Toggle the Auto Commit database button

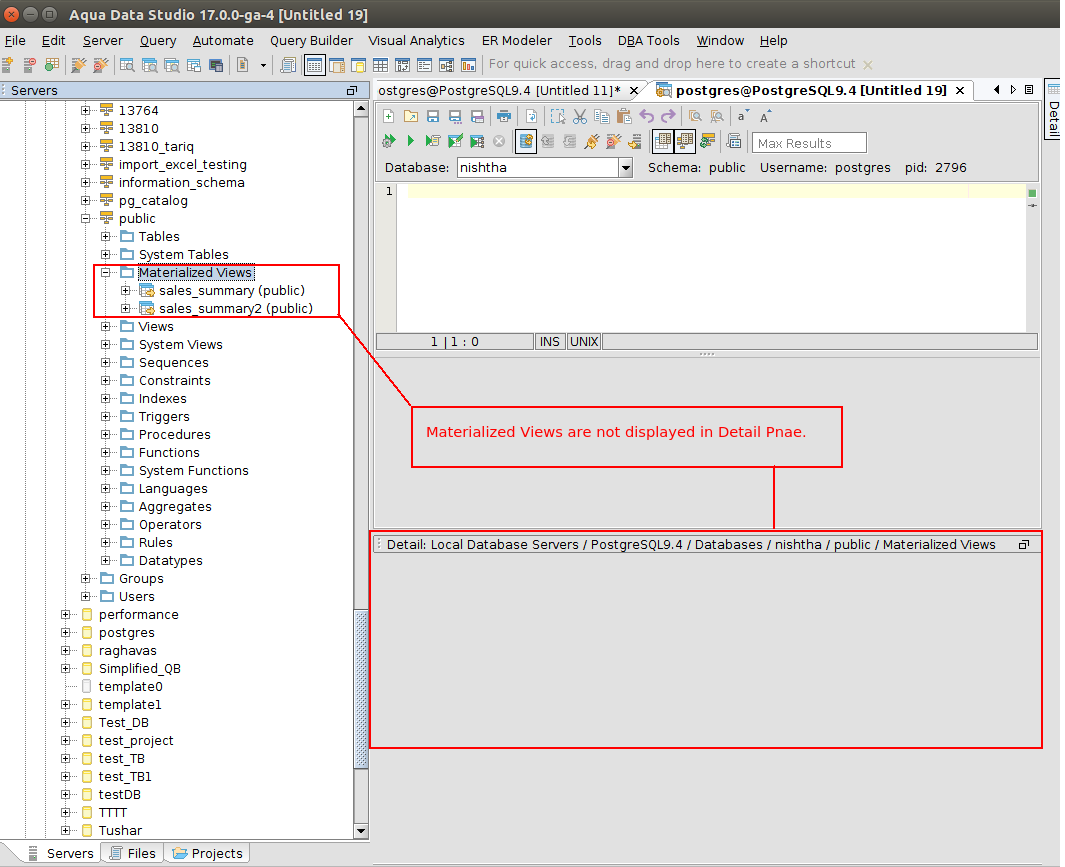[526, 141]
